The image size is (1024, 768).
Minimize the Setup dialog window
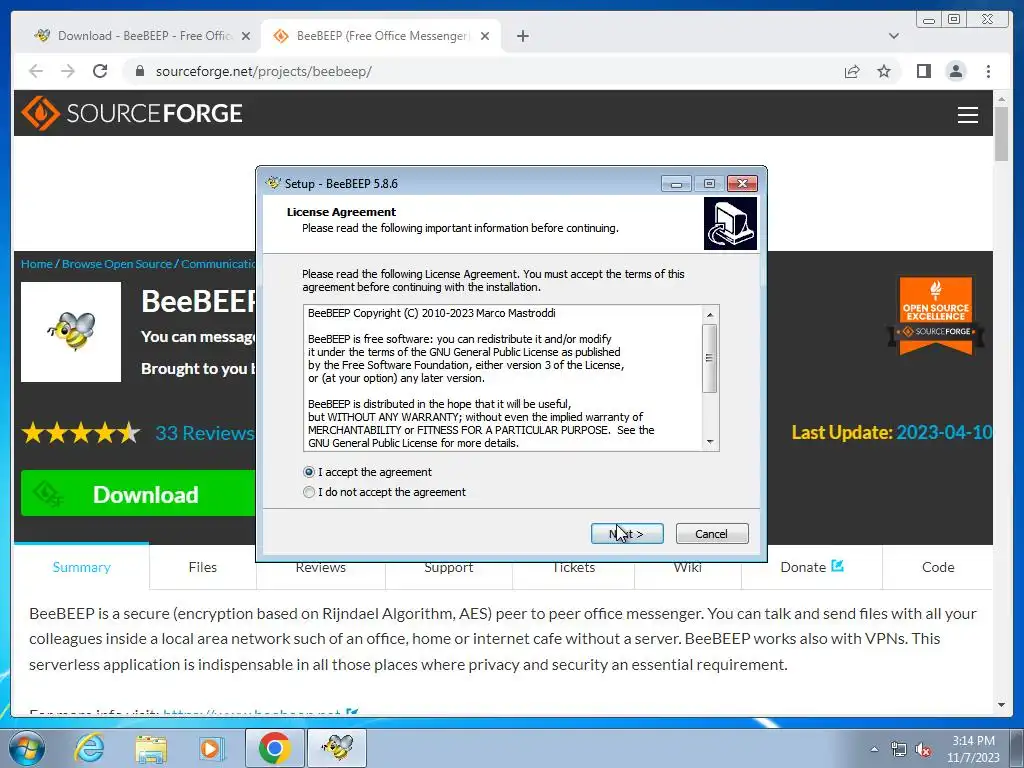tap(676, 184)
